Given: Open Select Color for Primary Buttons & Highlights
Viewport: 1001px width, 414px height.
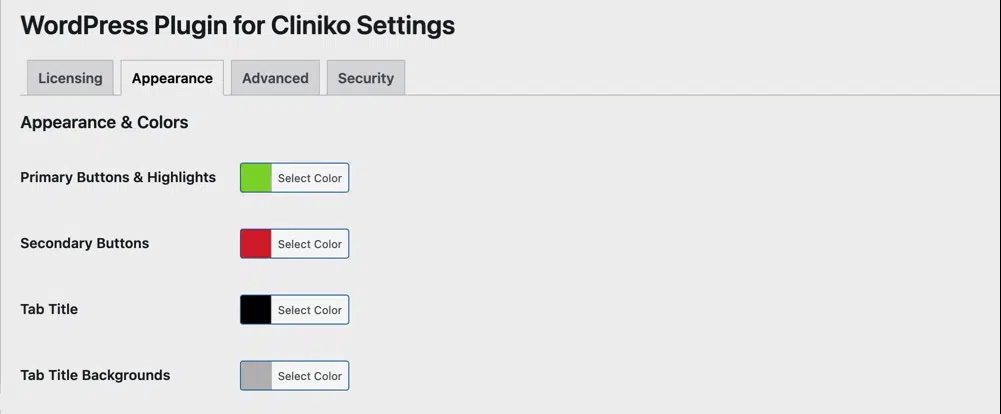Looking at the screenshot, I should (x=310, y=178).
